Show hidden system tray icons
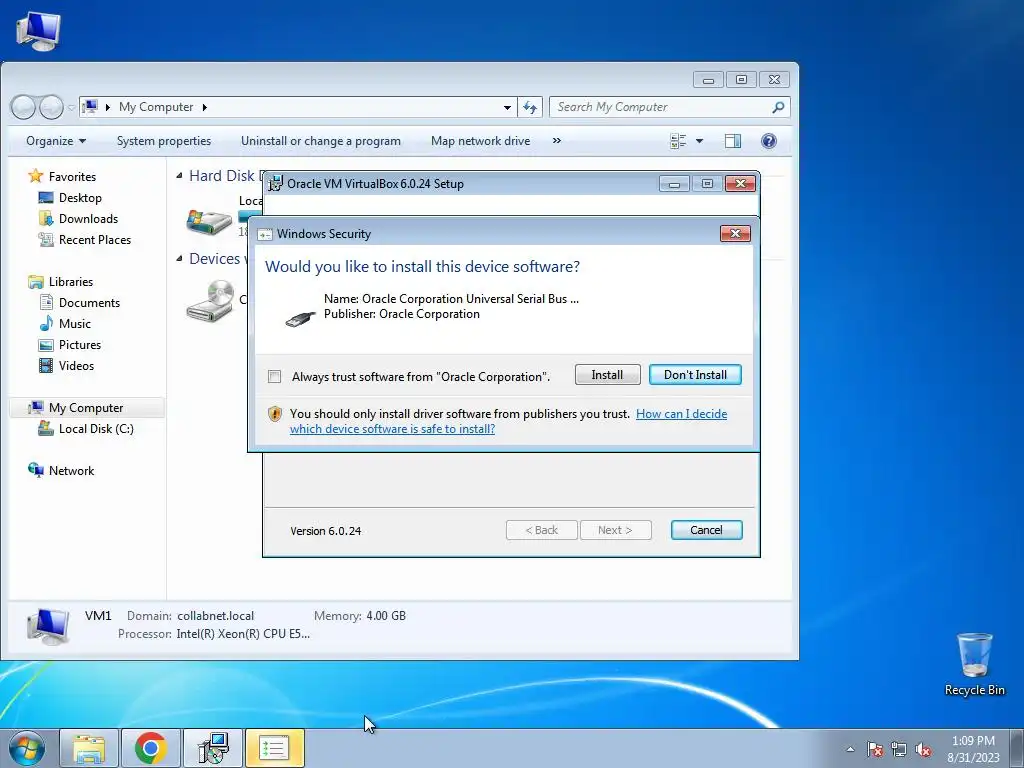 coord(850,749)
